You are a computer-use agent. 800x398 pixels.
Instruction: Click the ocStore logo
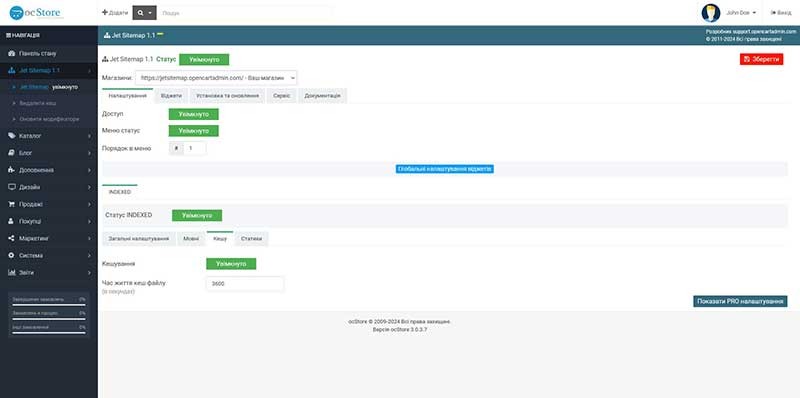[x=36, y=13]
